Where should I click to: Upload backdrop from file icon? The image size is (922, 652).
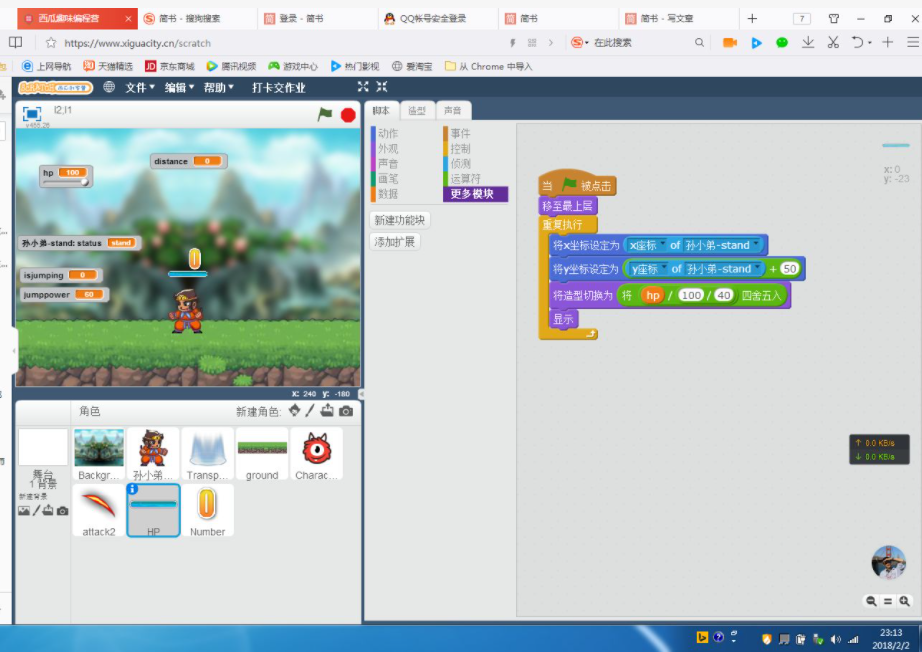point(48,510)
